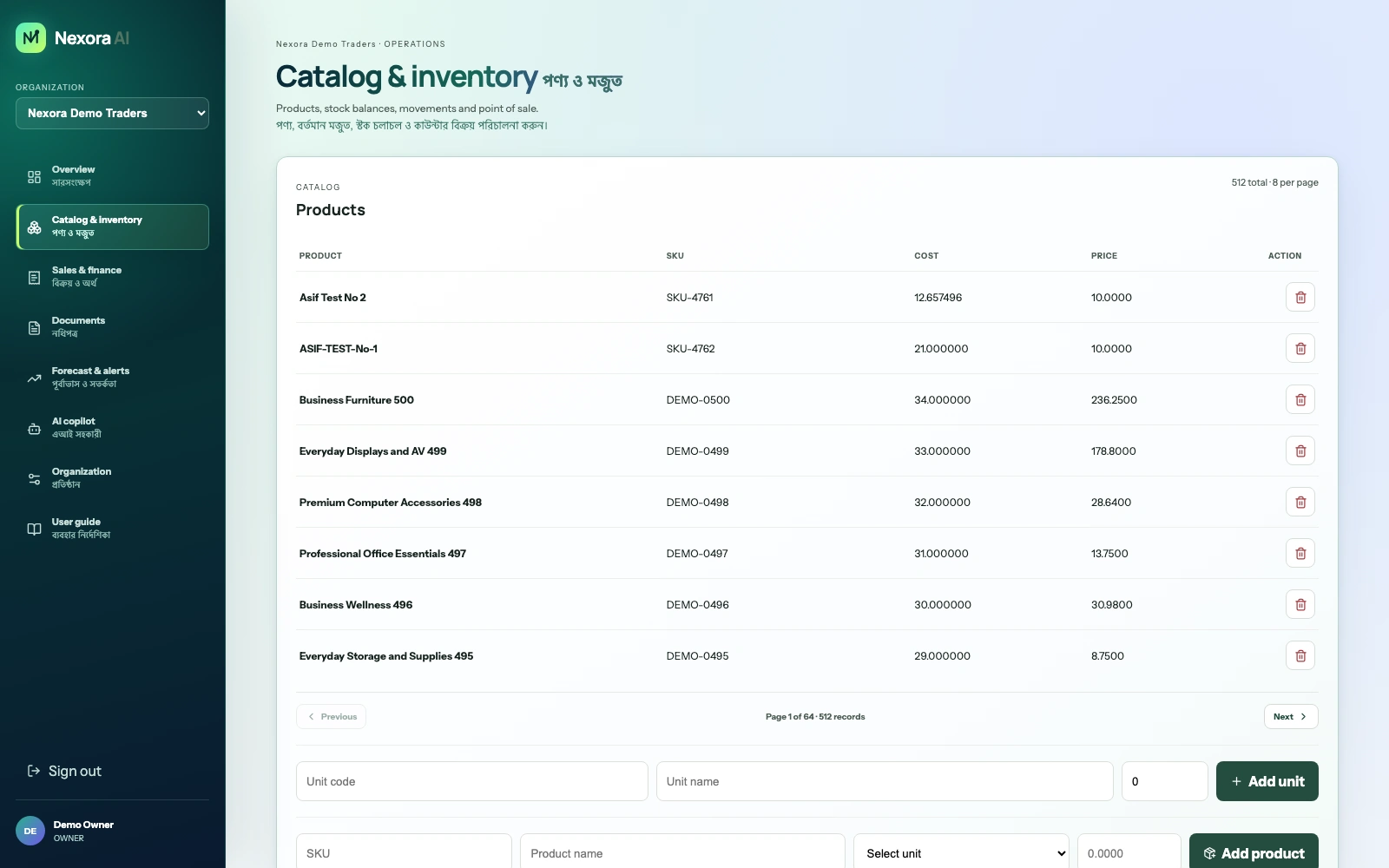Click the Add product button
Viewport: 1389px width, 868px height.
(x=1254, y=852)
